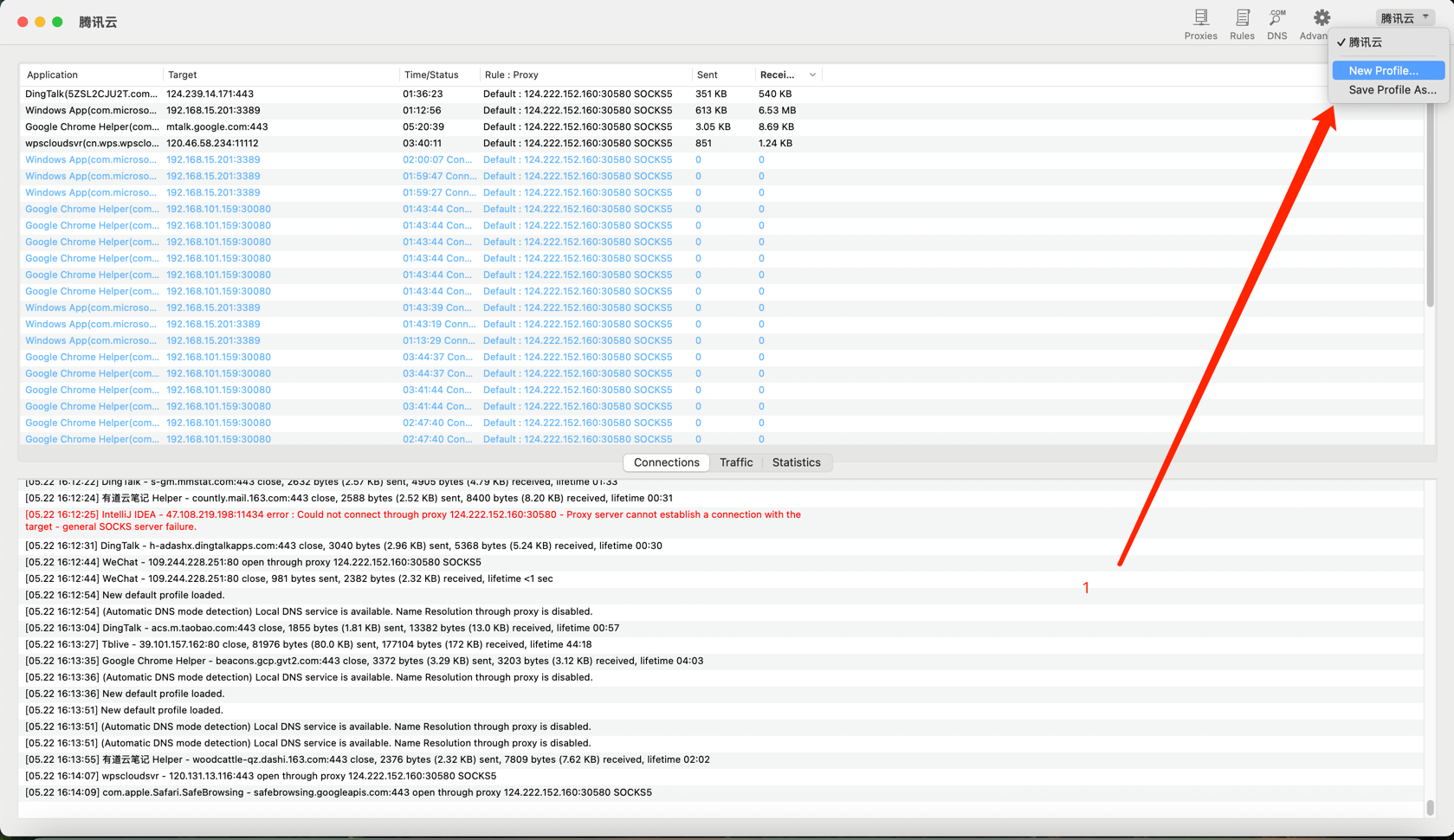This screenshot has width=1454, height=840.
Task: Select the wpscloudsvr connection row
Action: [x=260, y=143]
